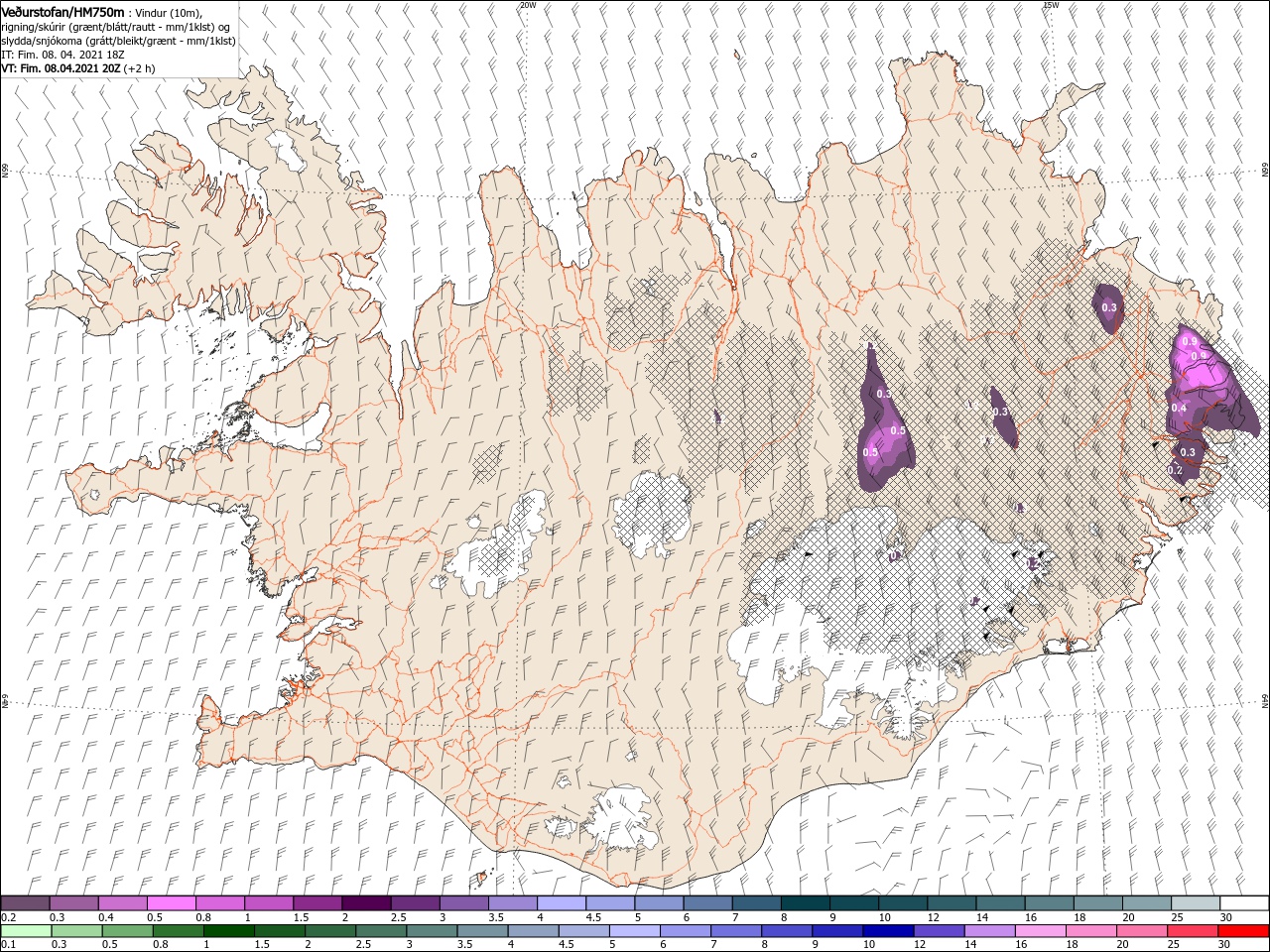The height and width of the screenshot is (952, 1270).
Task: Click the '7' label under the rain scale
Action: (714, 945)
